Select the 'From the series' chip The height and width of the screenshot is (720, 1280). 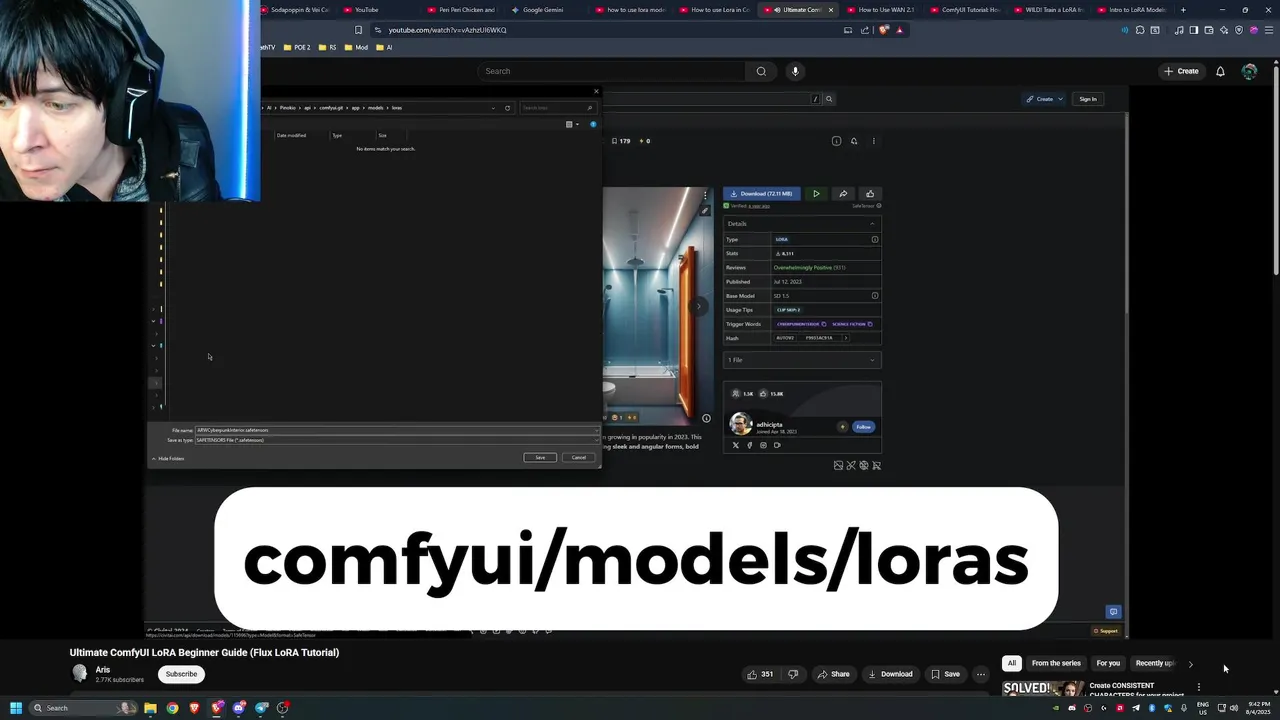tap(1056, 663)
